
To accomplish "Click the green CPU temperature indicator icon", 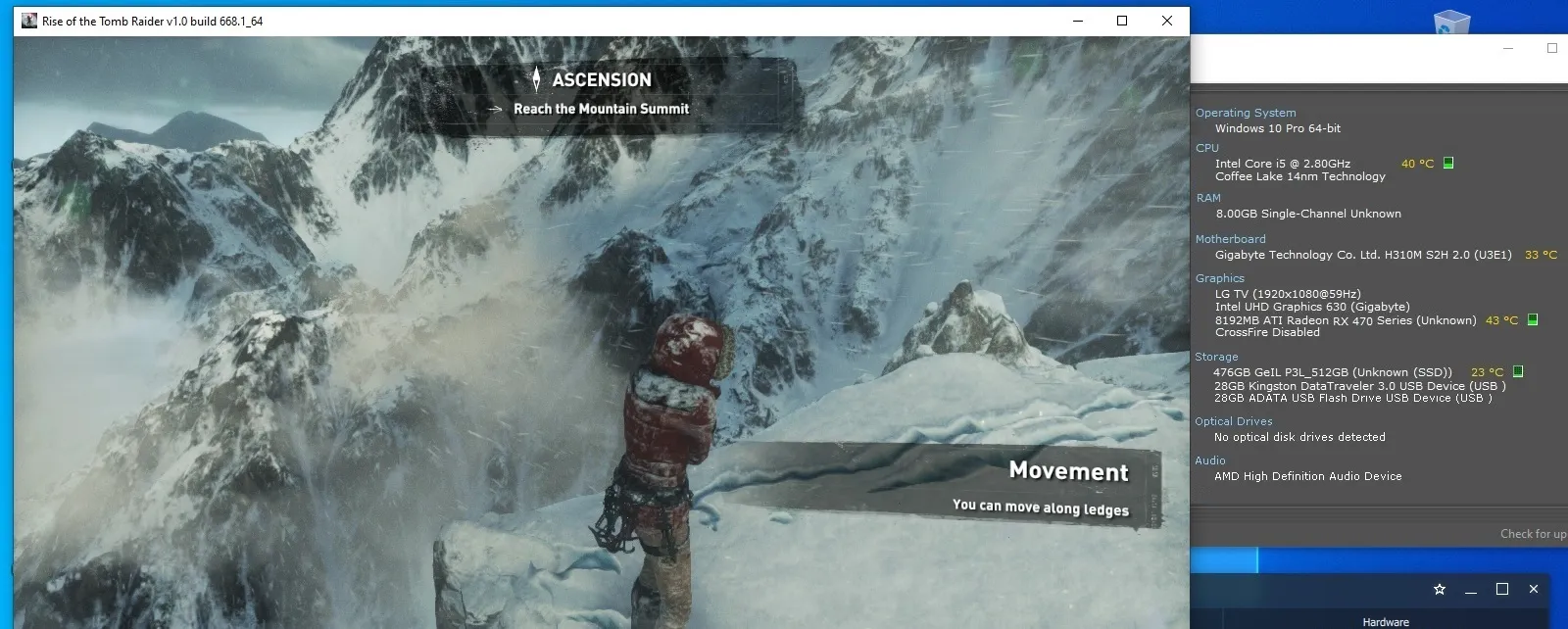I will click(1448, 164).
